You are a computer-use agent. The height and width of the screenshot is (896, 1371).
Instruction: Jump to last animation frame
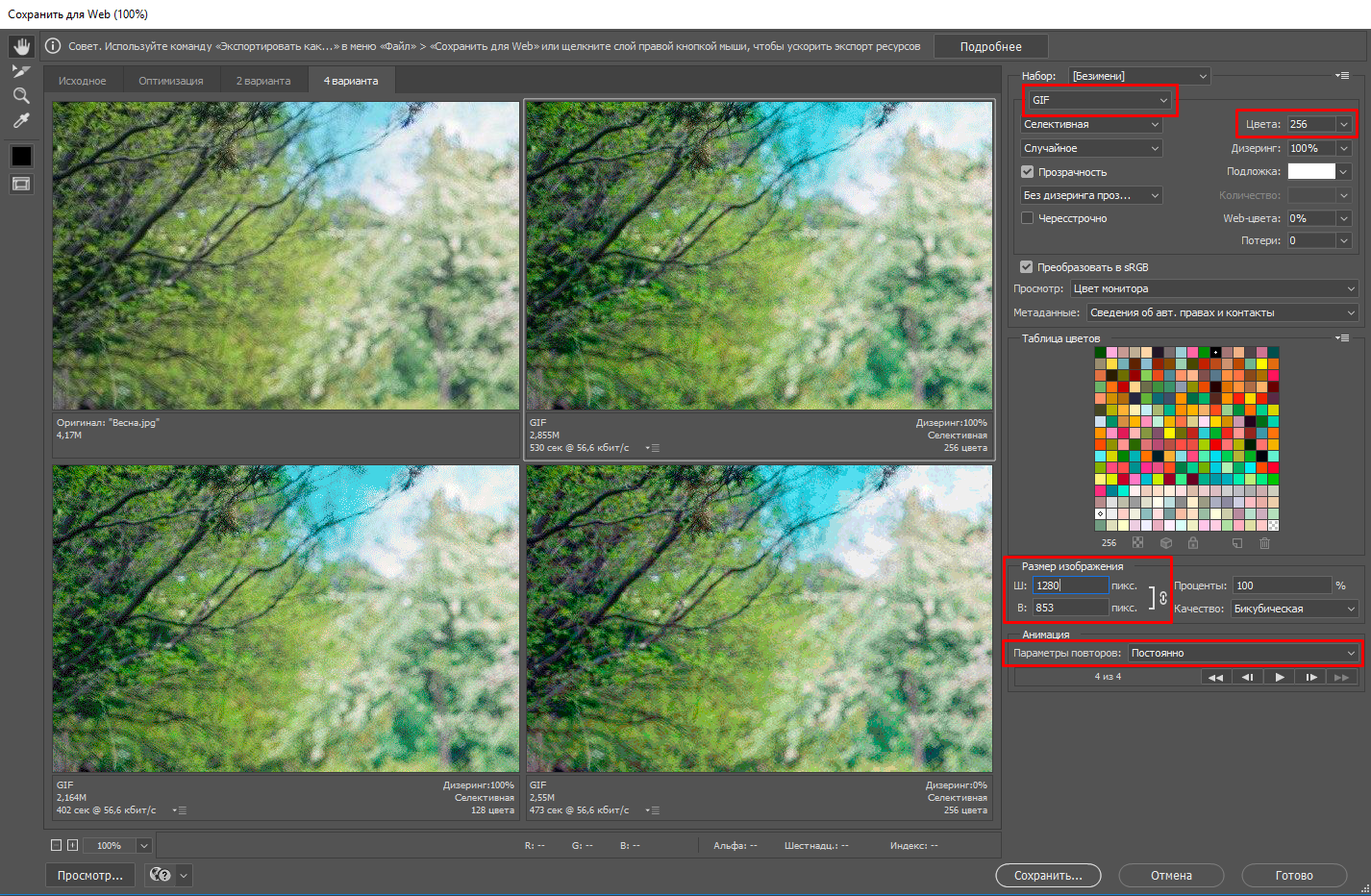tap(1341, 677)
